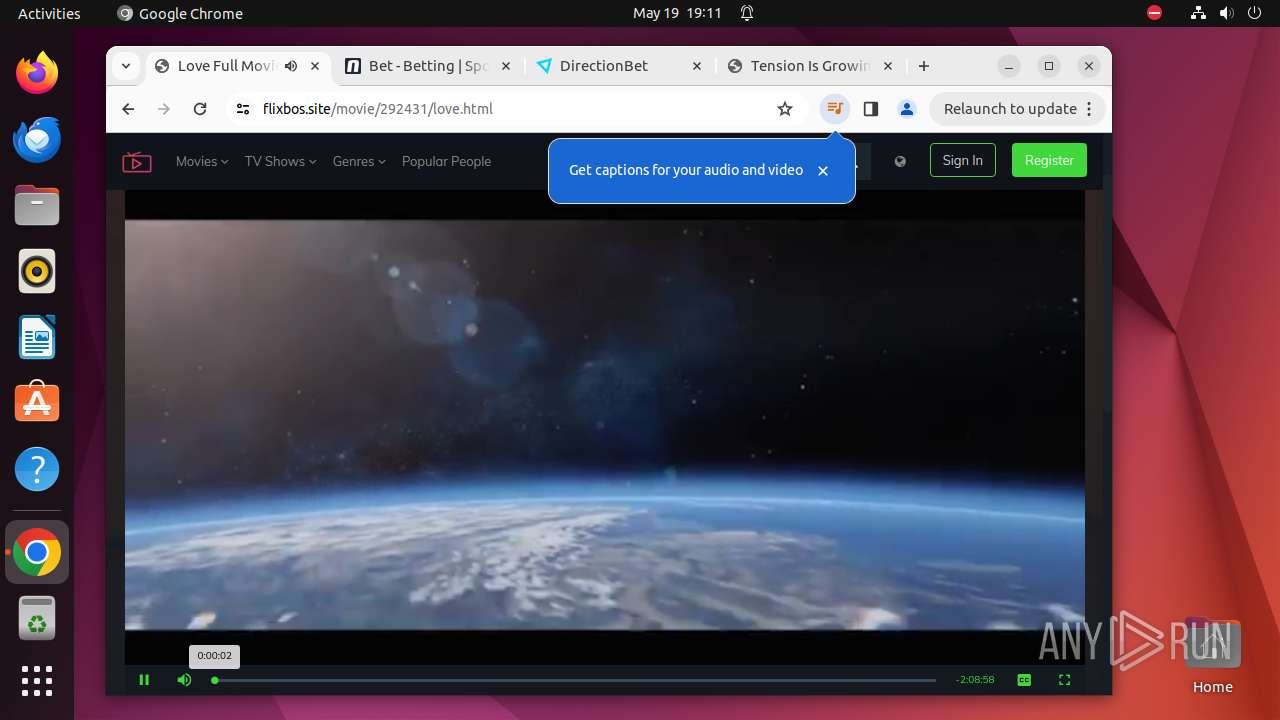This screenshot has height=720, width=1280.
Task: Dismiss the captions tooltip popup
Action: pos(823,171)
